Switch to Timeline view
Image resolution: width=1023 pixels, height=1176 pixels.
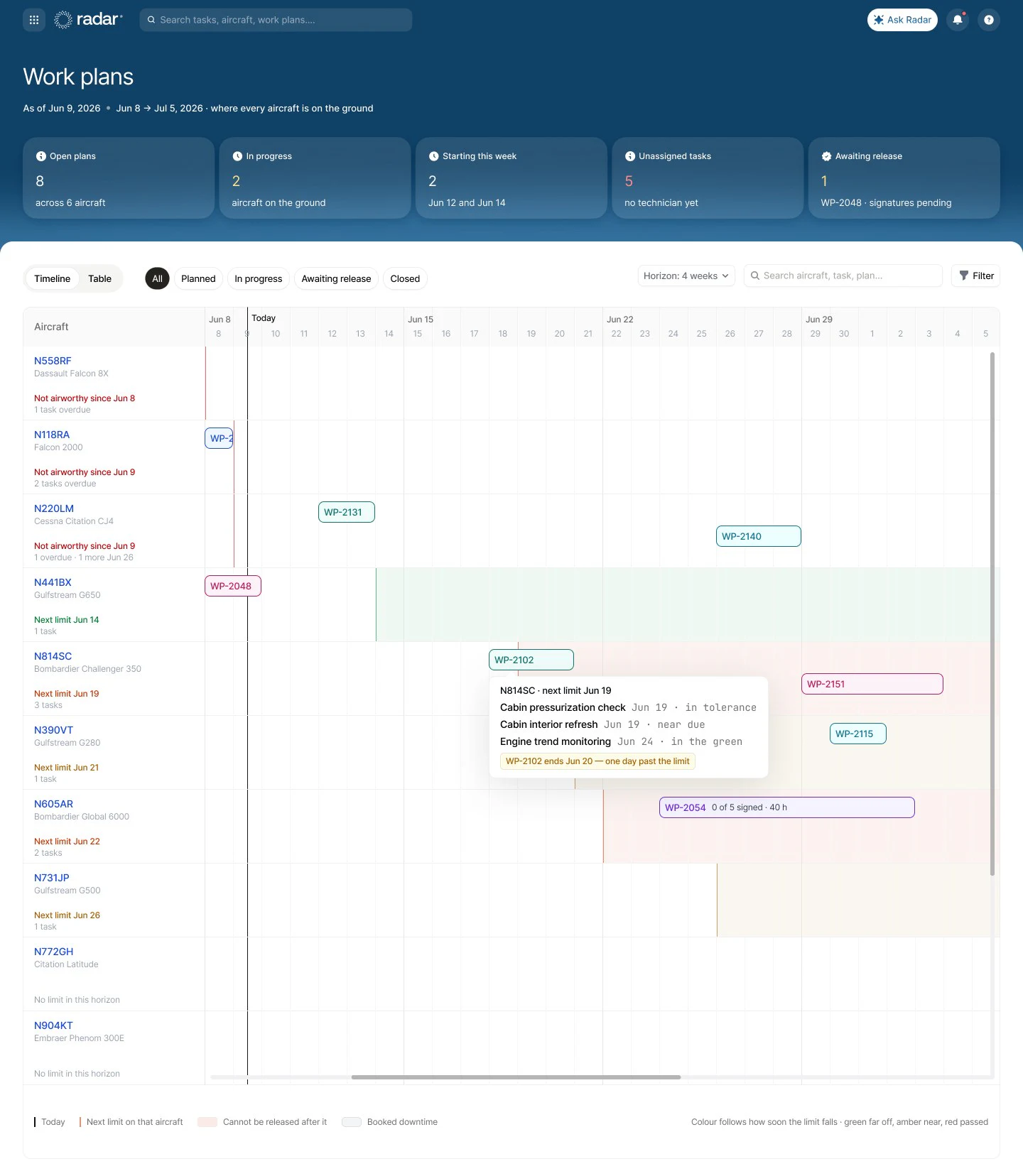point(53,278)
